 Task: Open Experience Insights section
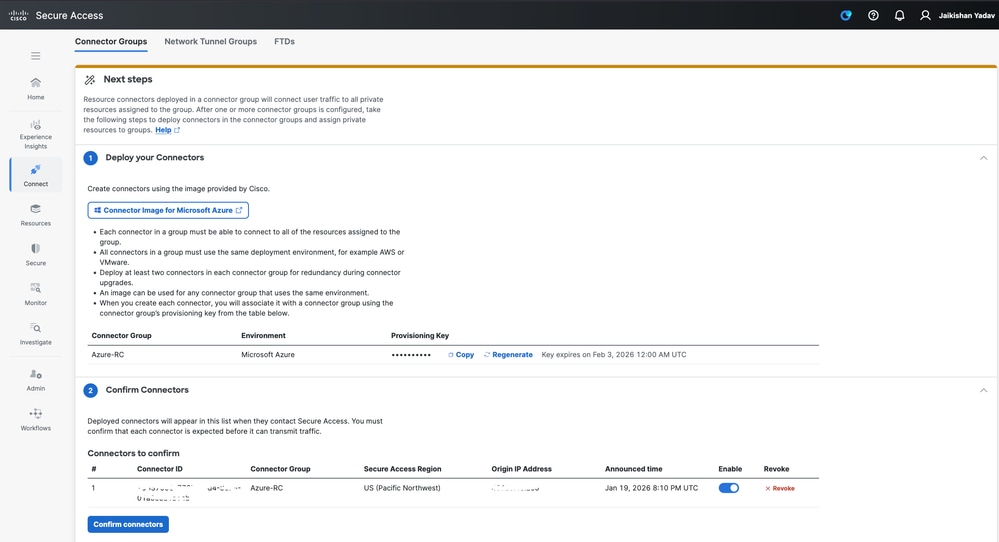pos(36,134)
